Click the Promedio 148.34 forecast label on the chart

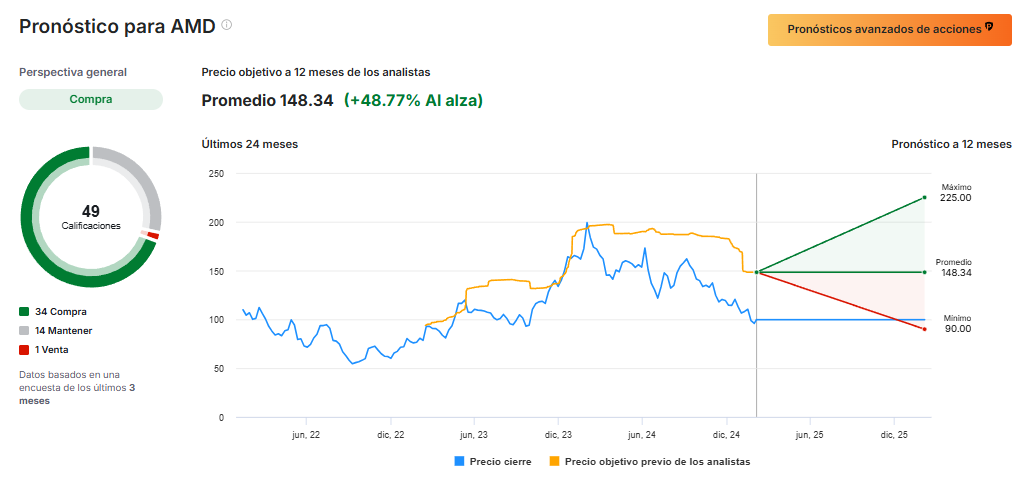tap(954, 268)
